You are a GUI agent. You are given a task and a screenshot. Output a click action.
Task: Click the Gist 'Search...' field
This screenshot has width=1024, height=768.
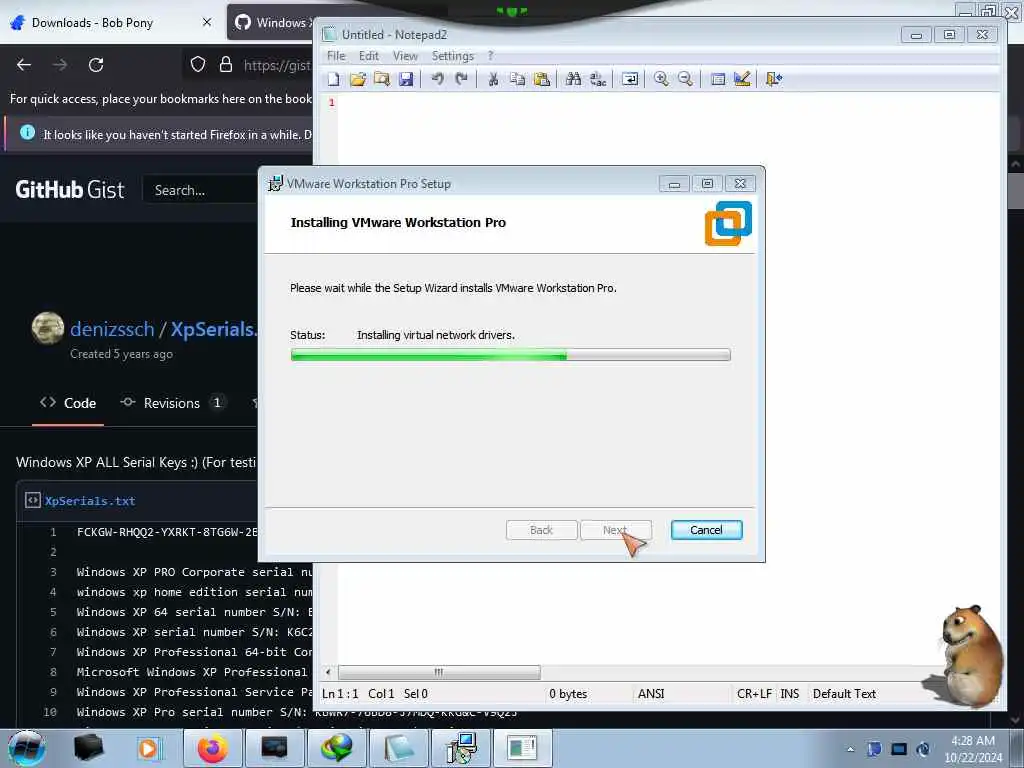click(200, 190)
